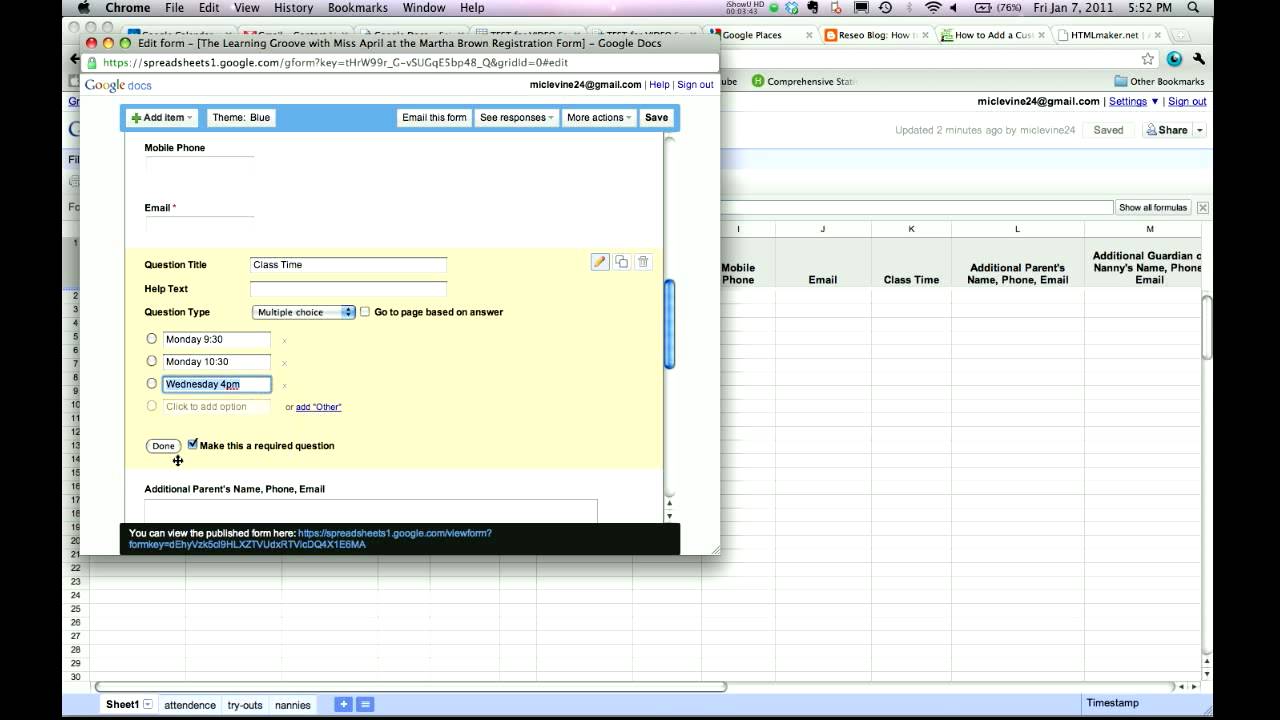Viewport: 1280px width, 720px height.
Task: Click the 'Click to add option' field
Action: pos(216,407)
